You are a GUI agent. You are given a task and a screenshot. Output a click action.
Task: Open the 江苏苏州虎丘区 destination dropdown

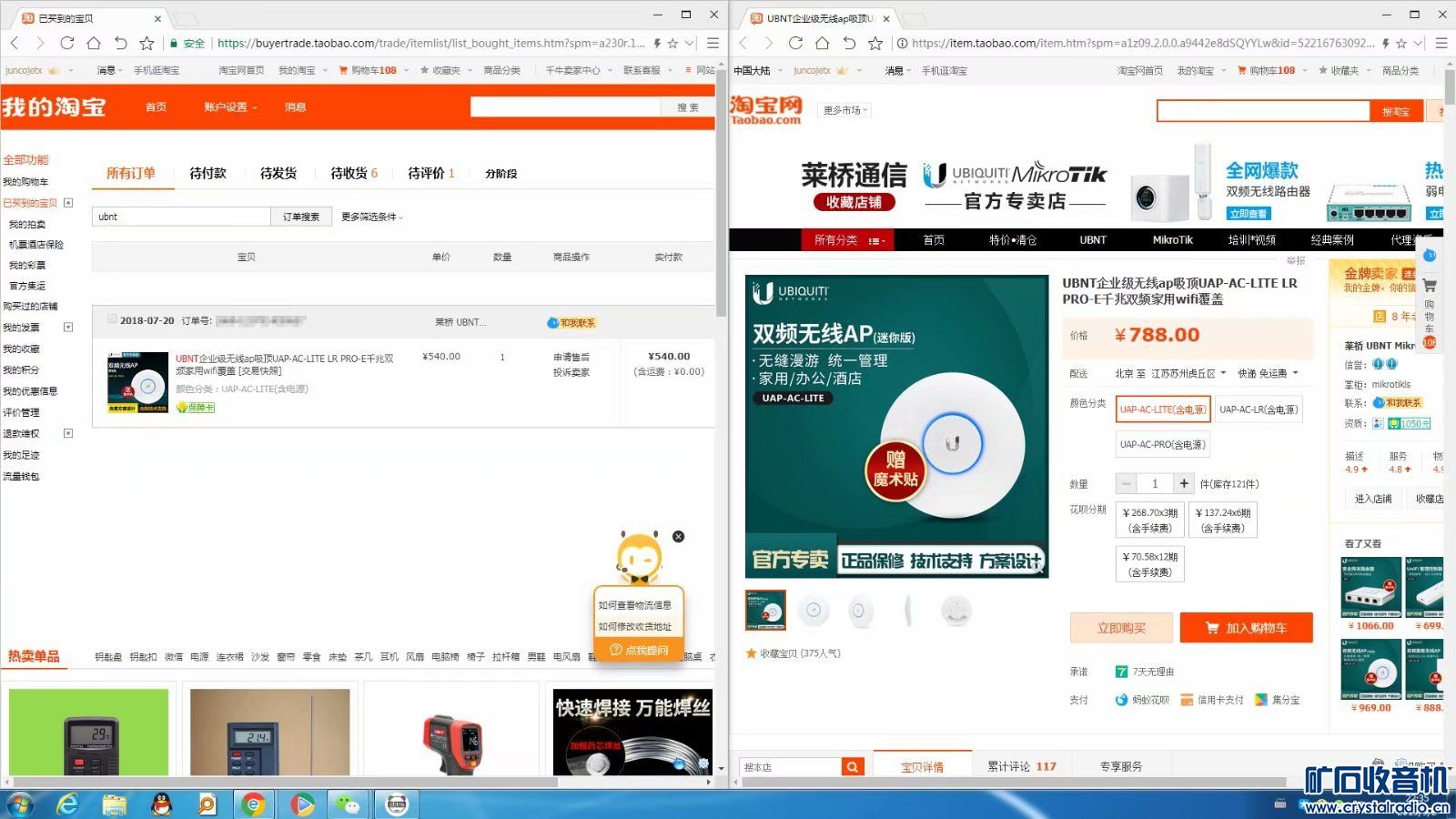[1188, 373]
